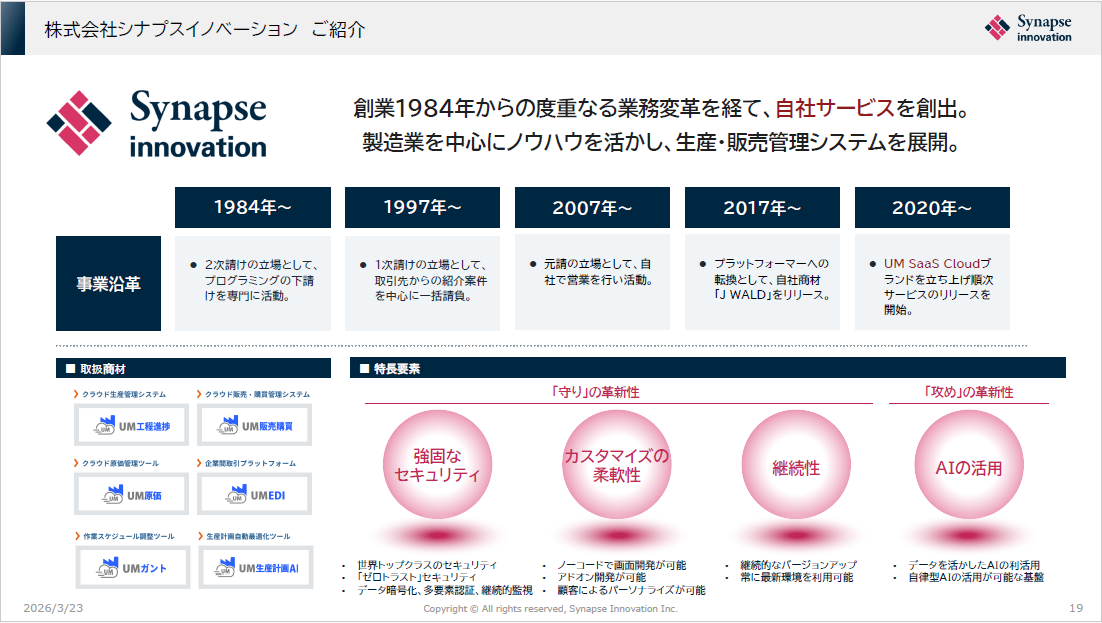Click the AIの活用 circle

point(968,467)
